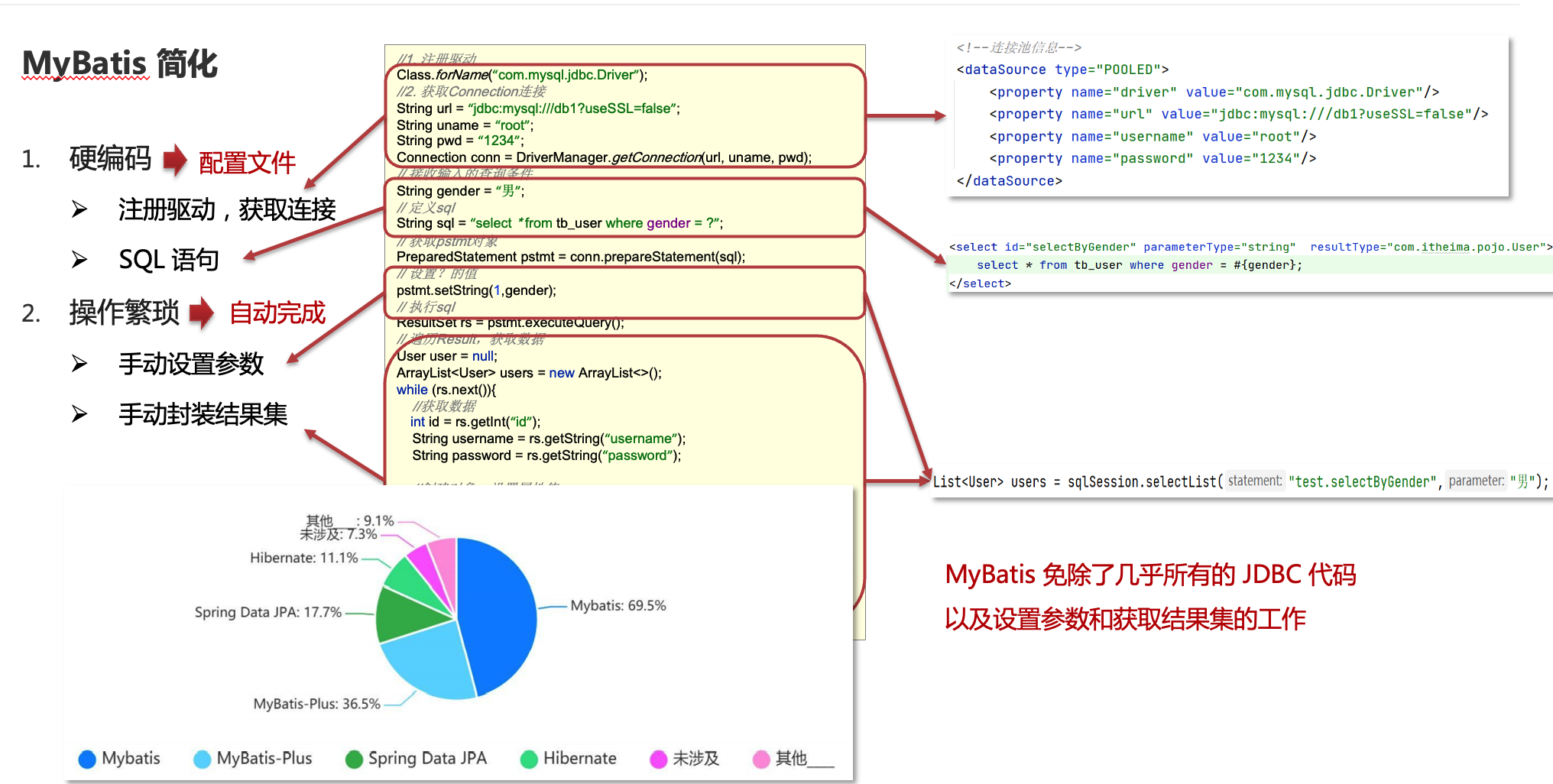
Task: Click the pink 其他 legend dot
Action: click(x=761, y=759)
